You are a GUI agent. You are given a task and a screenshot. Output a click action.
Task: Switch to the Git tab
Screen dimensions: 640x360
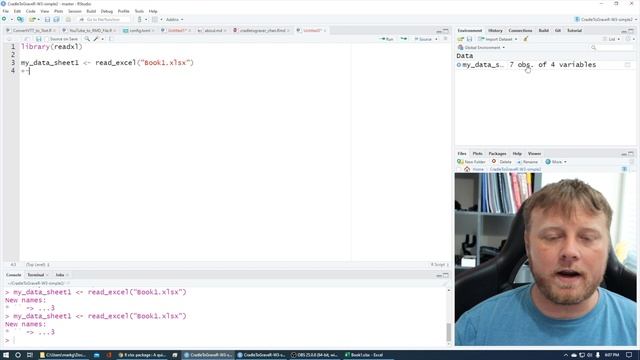[558, 31]
